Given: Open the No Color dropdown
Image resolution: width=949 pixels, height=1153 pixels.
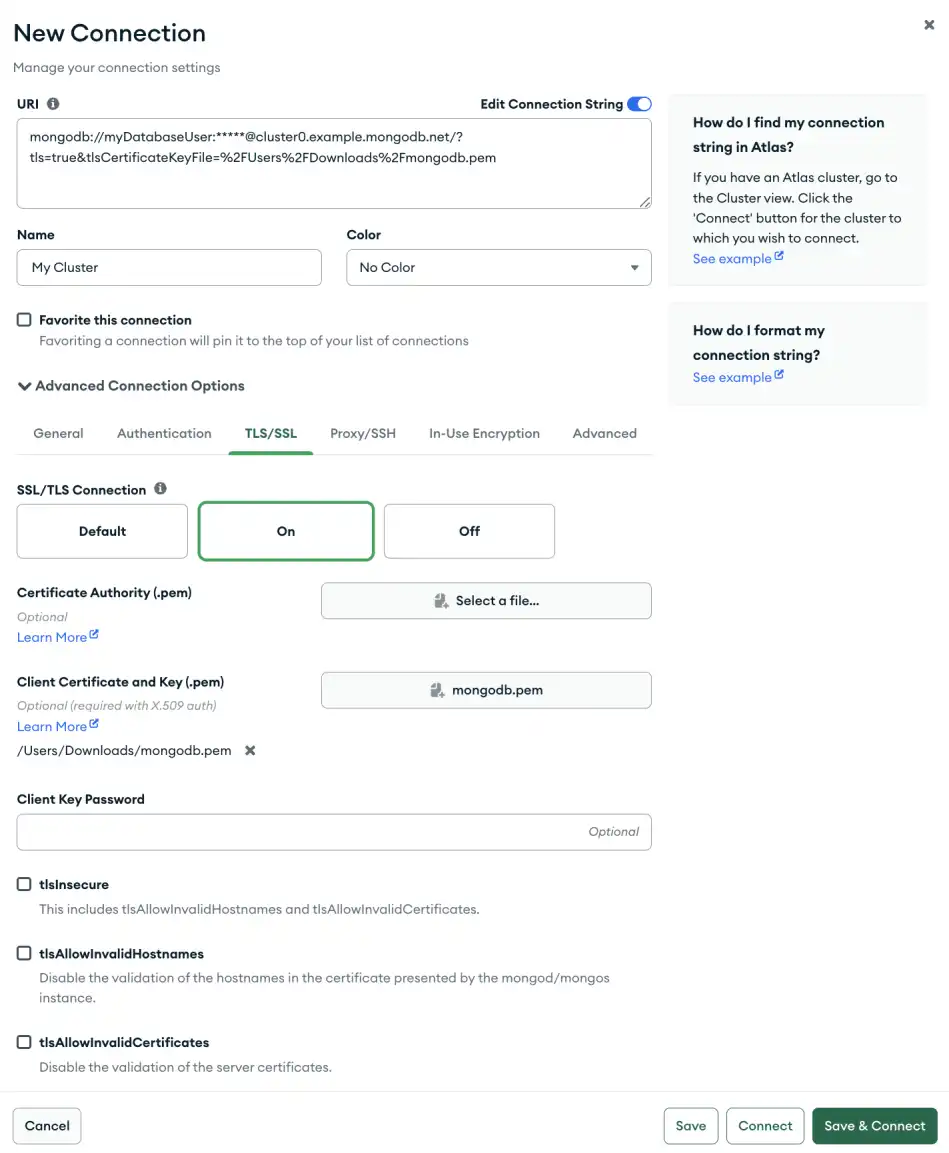Looking at the screenshot, I should click(498, 267).
